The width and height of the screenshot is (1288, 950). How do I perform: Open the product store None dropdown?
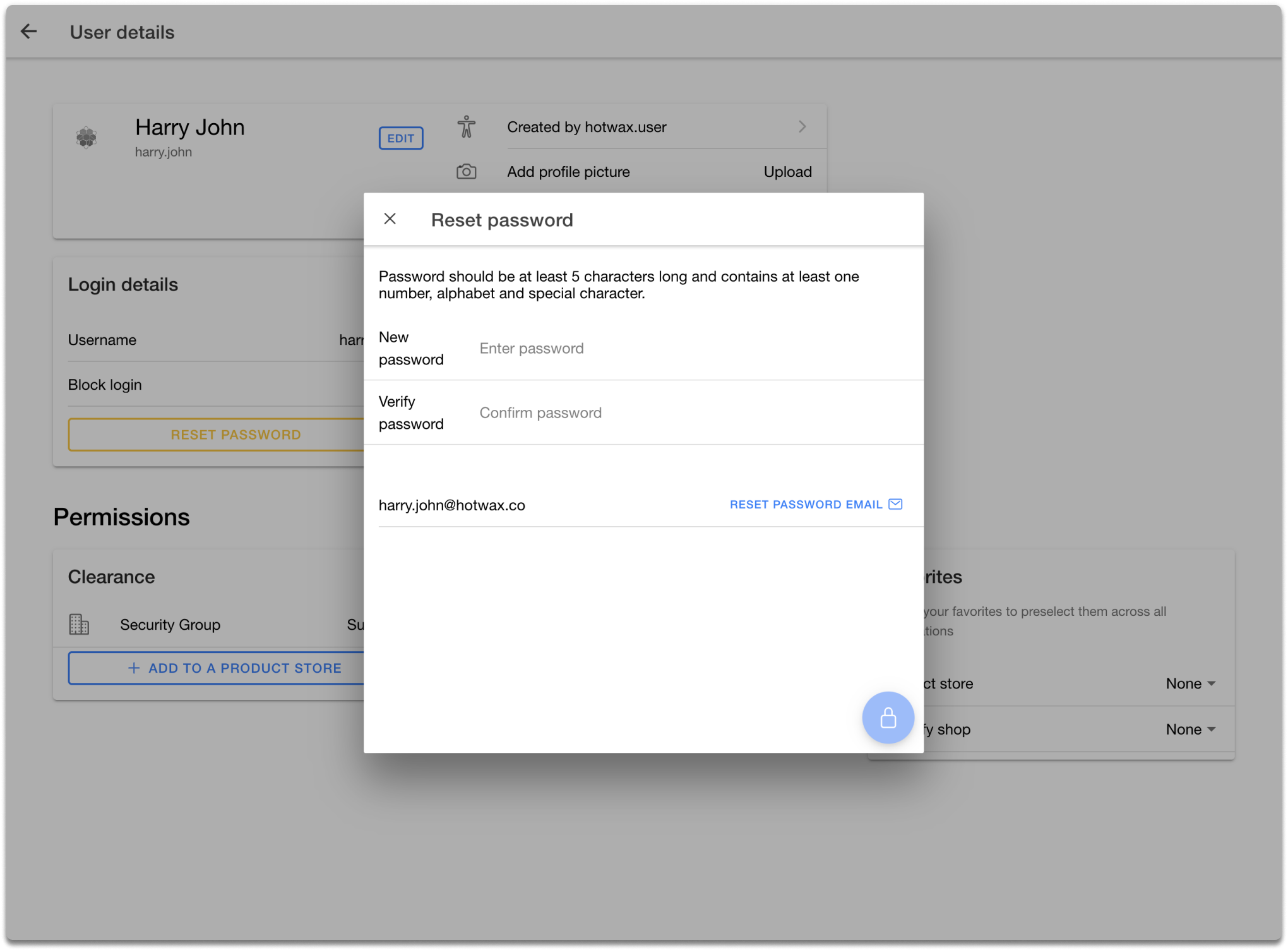(1190, 683)
